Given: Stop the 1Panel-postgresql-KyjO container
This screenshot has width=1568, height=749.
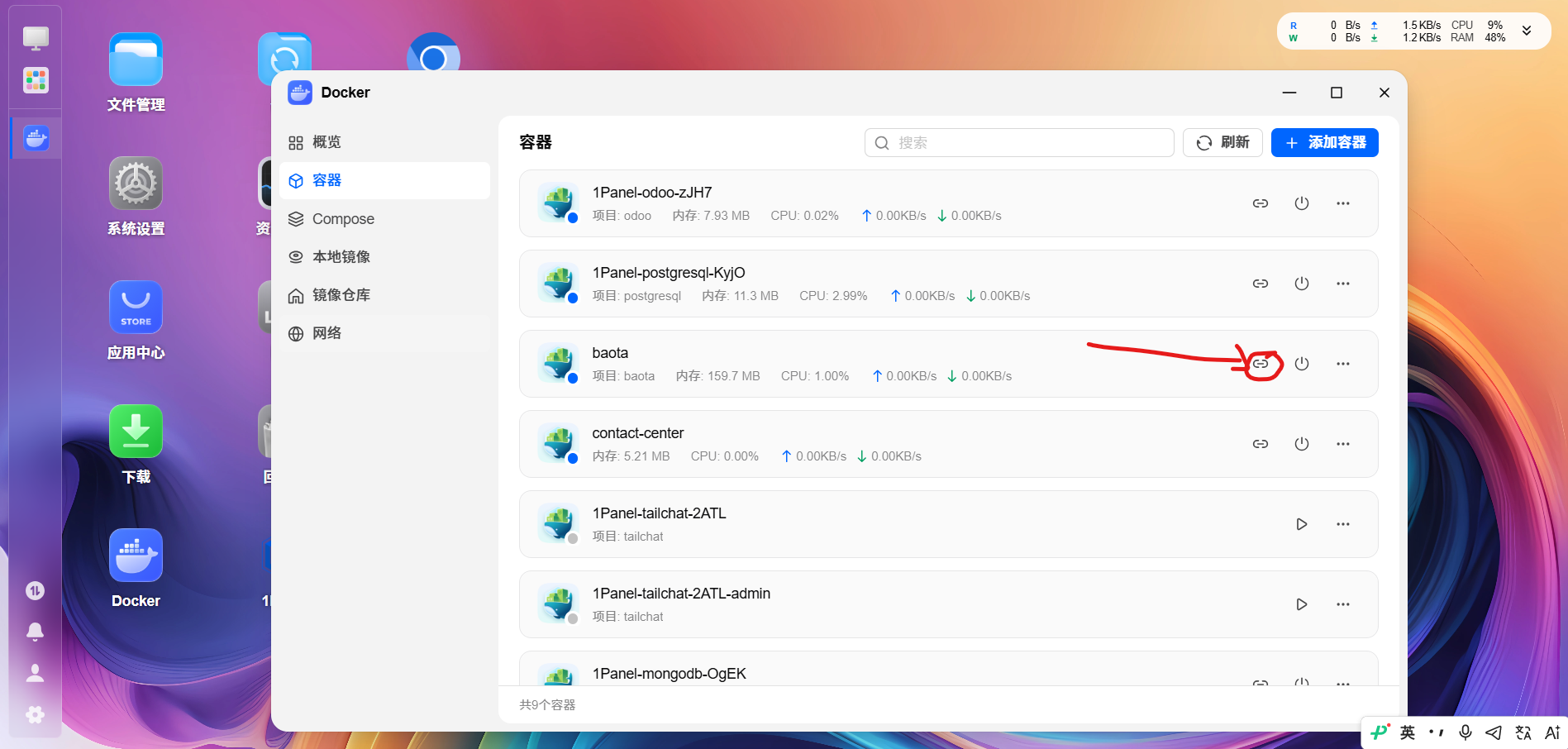Looking at the screenshot, I should coord(1301,284).
